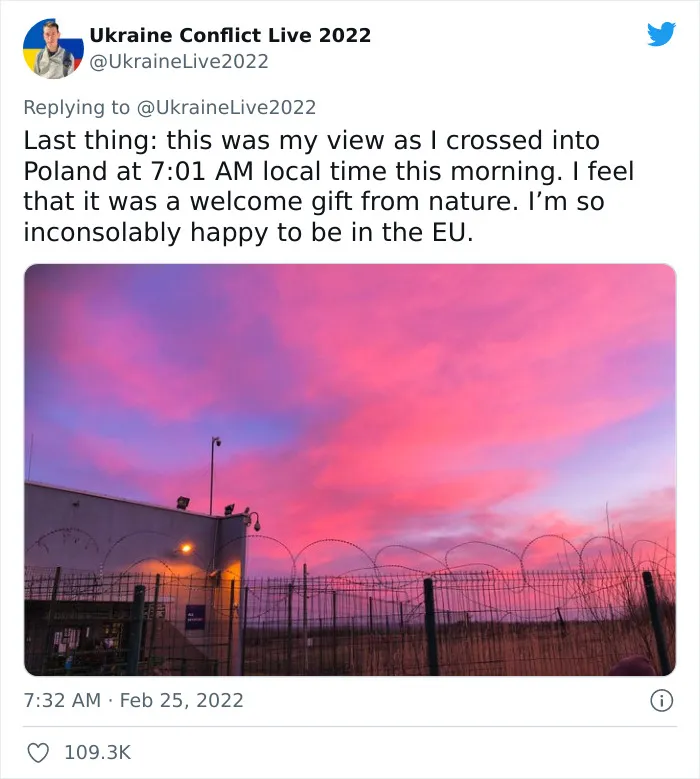The image size is (700, 779).
Task: Open the pink sunrise sky photo
Action: tap(350, 469)
